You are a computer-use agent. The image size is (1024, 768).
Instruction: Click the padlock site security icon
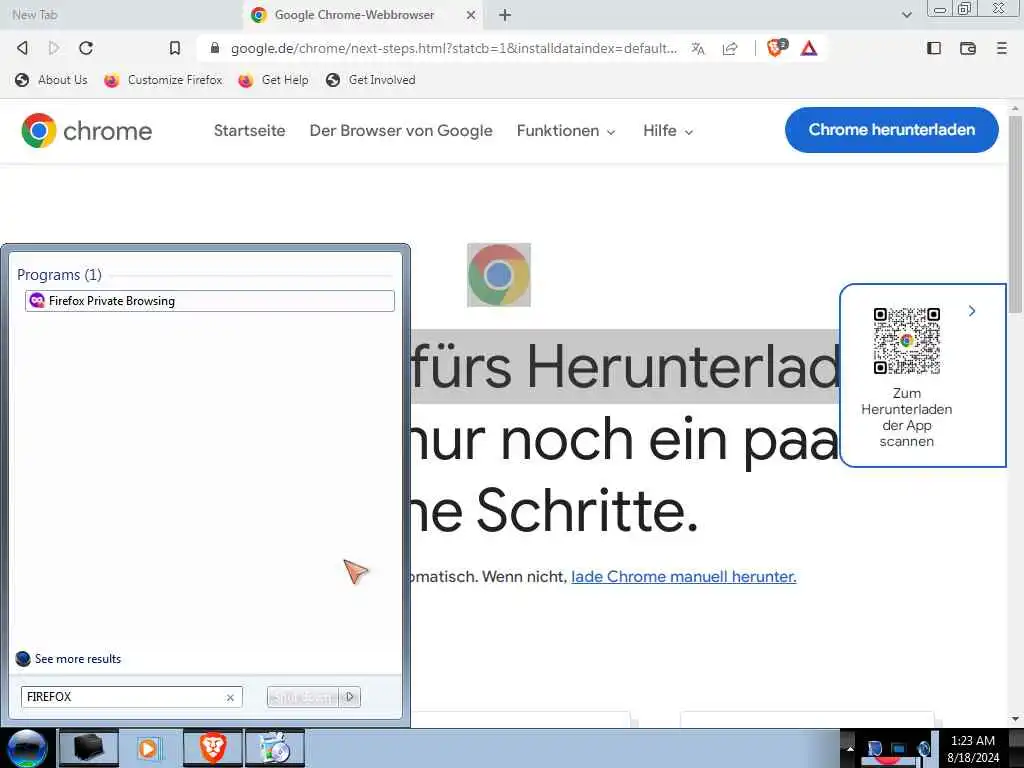click(214, 48)
